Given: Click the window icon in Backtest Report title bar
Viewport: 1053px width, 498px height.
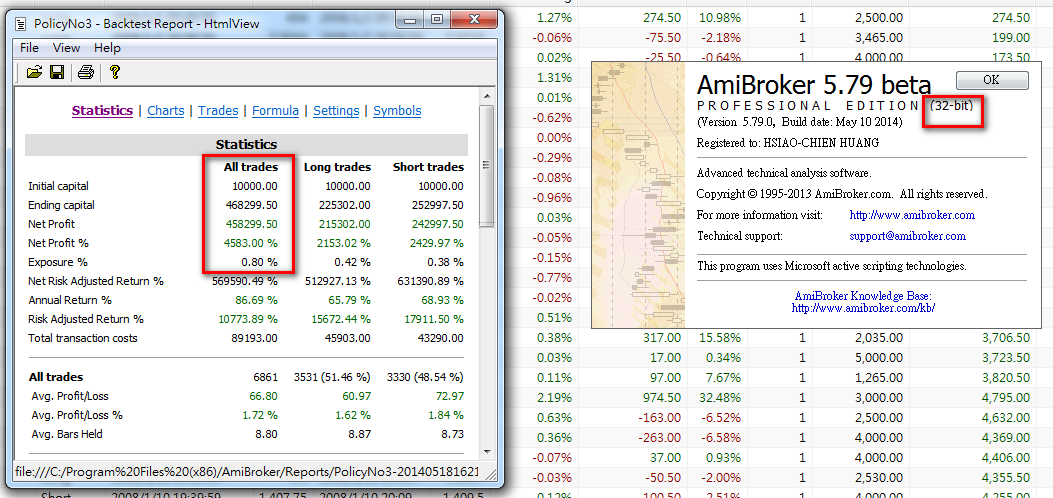Looking at the screenshot, I should (22, 23).
